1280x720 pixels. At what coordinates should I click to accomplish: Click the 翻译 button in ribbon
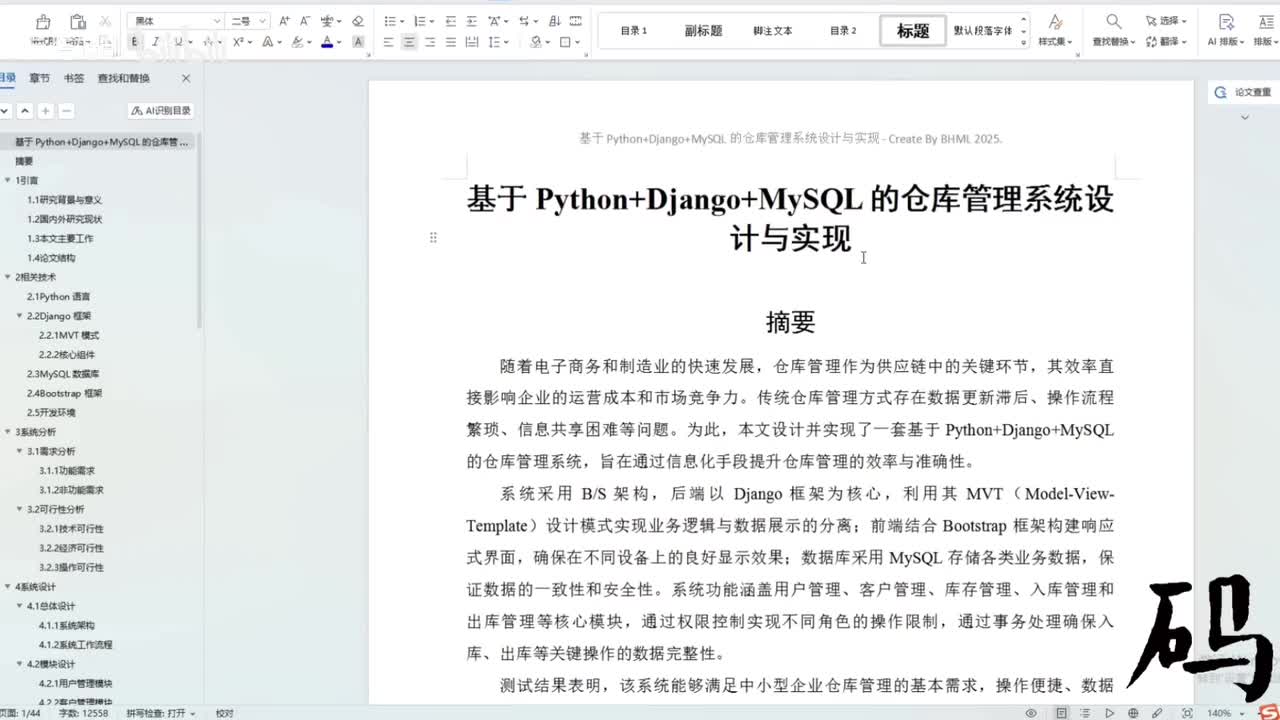(1165, 42)
